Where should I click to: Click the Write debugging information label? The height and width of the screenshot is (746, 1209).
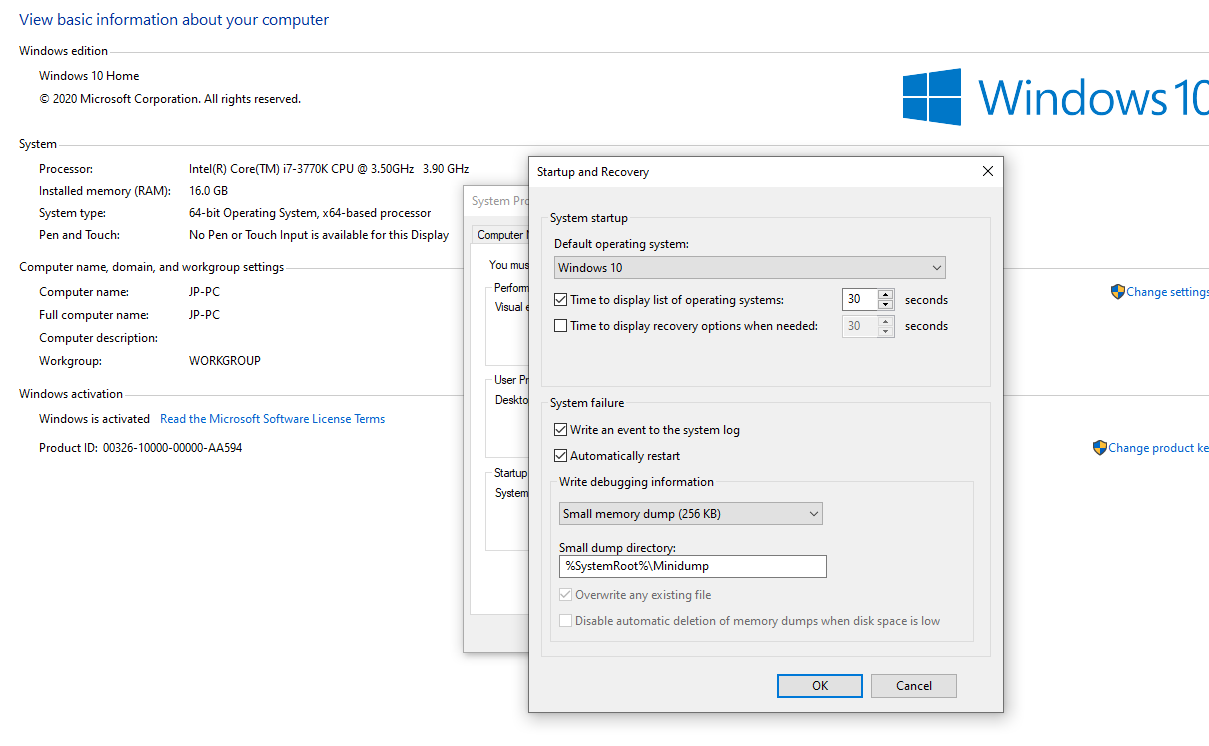[x=636, y=482]
